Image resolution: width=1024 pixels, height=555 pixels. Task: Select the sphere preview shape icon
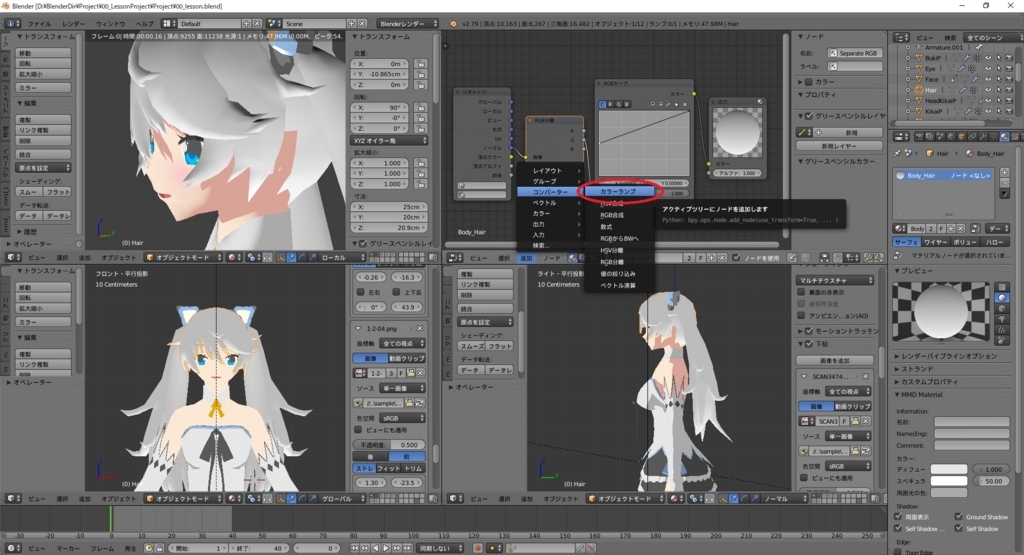tap(1002, 298)
